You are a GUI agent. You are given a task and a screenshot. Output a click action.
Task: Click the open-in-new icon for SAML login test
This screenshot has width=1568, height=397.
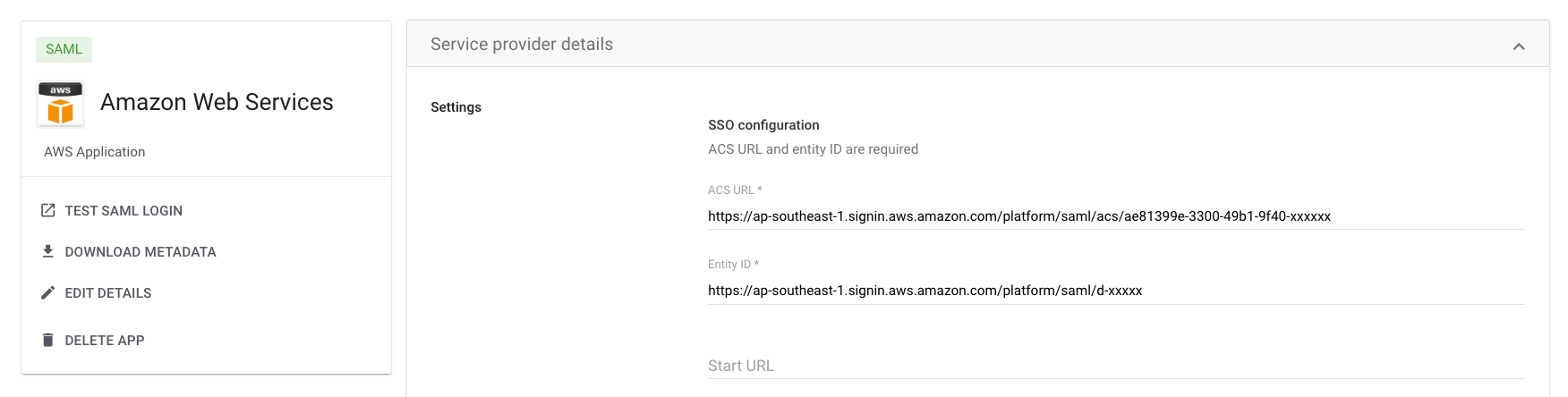click(48, 210)
